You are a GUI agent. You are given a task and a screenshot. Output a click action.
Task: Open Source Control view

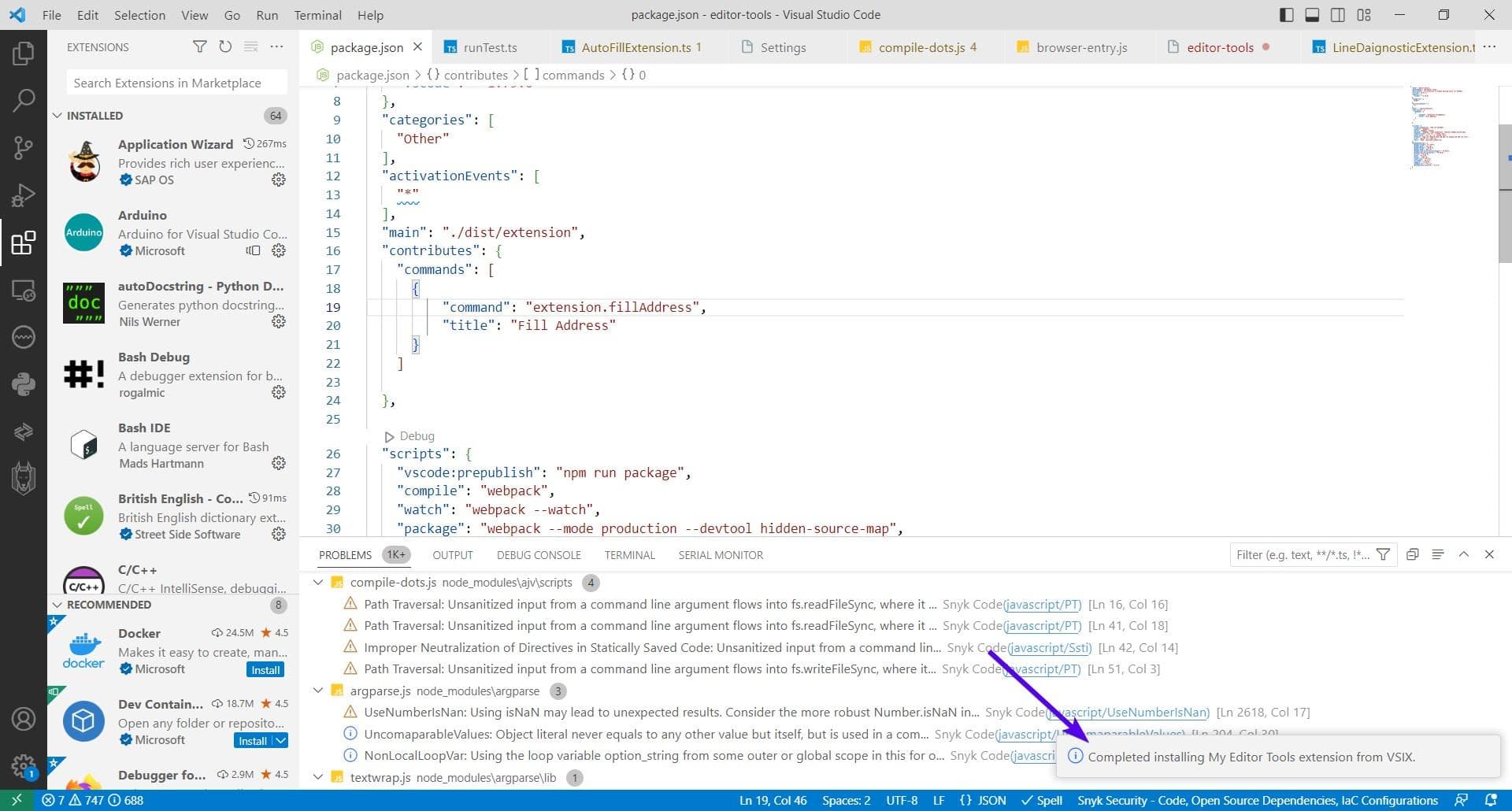[23, 147]
